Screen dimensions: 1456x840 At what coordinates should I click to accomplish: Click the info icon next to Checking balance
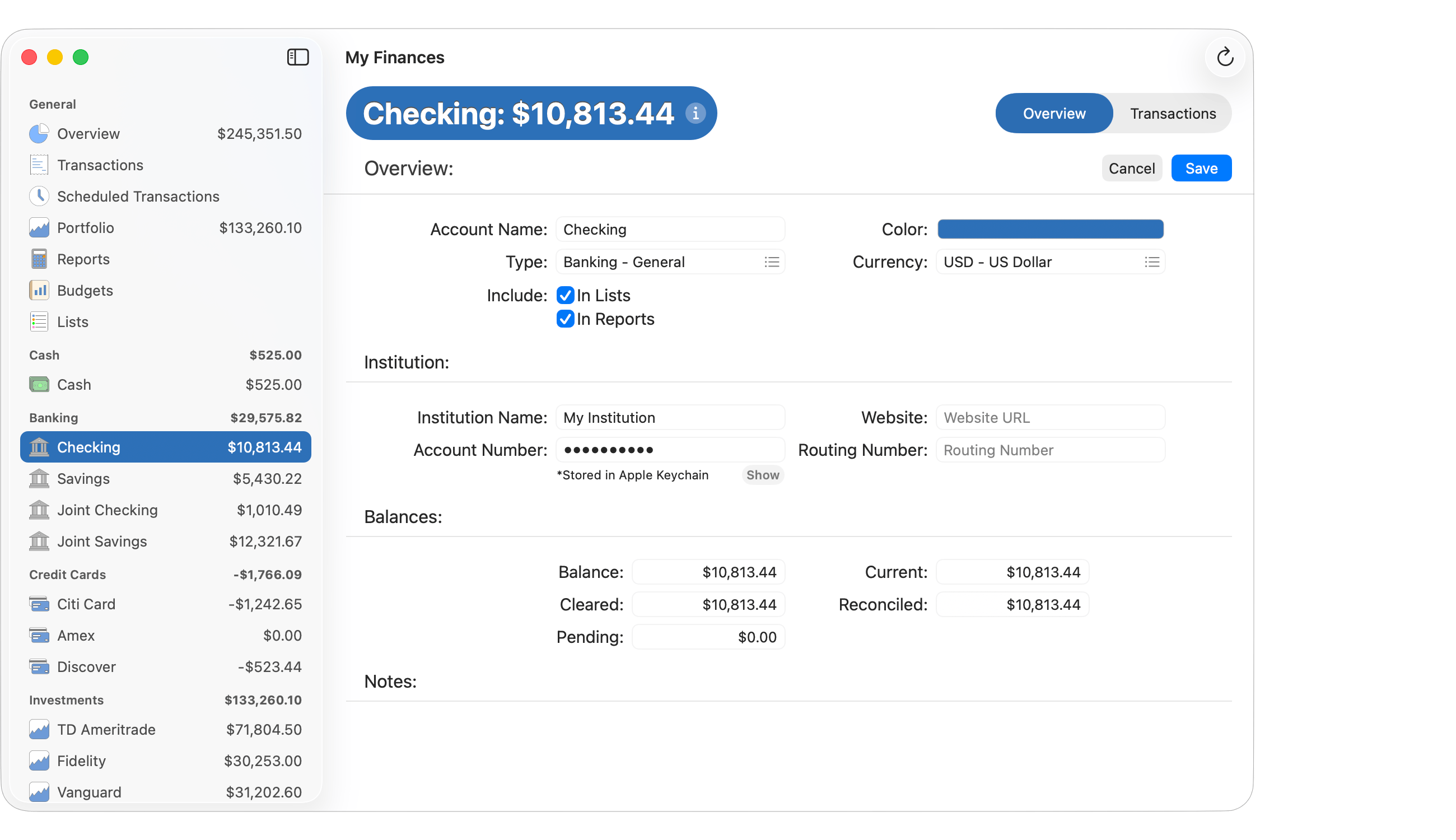[x=696, y=114]
